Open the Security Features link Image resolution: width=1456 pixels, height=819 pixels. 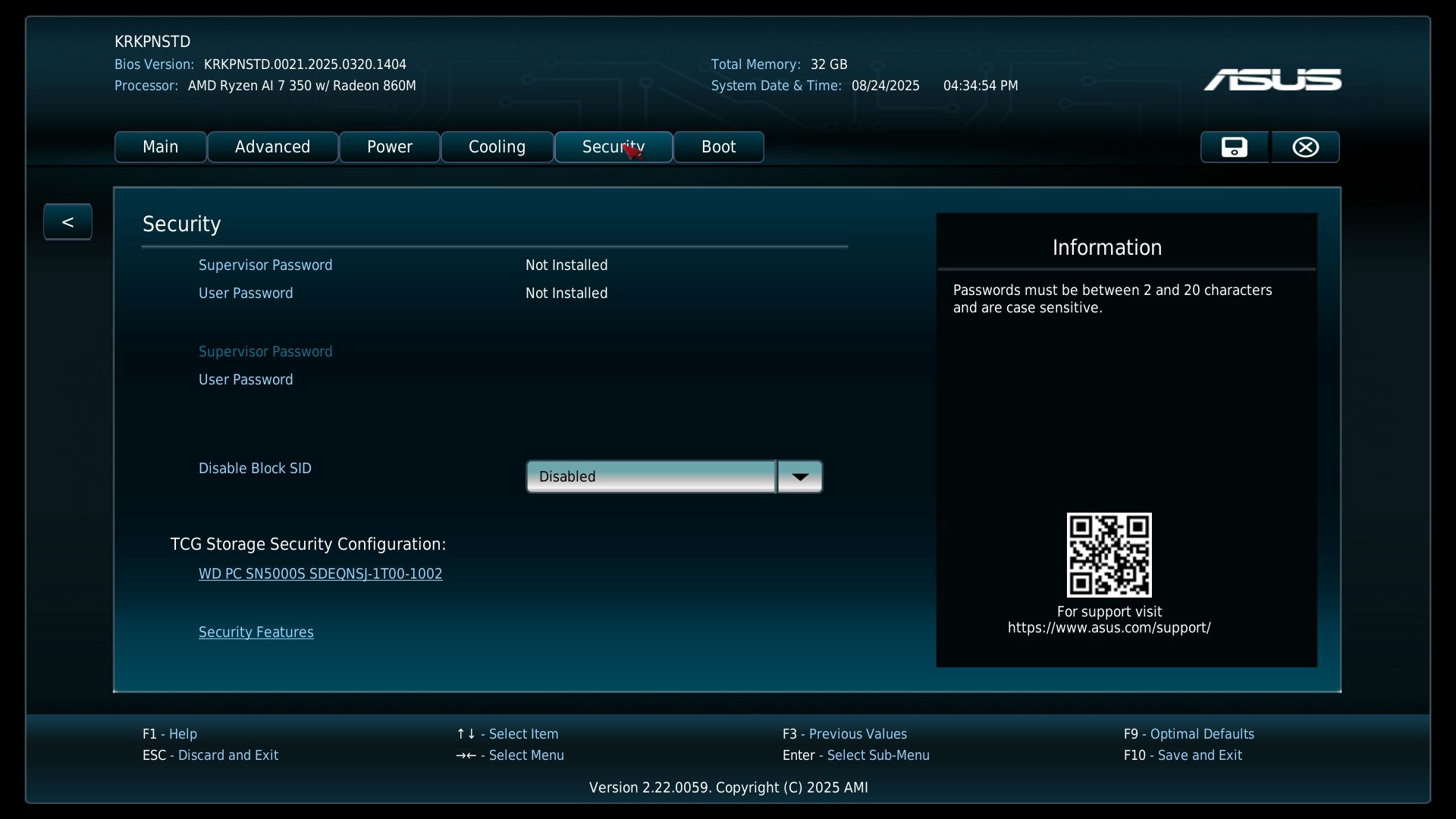tap(256, 632)
